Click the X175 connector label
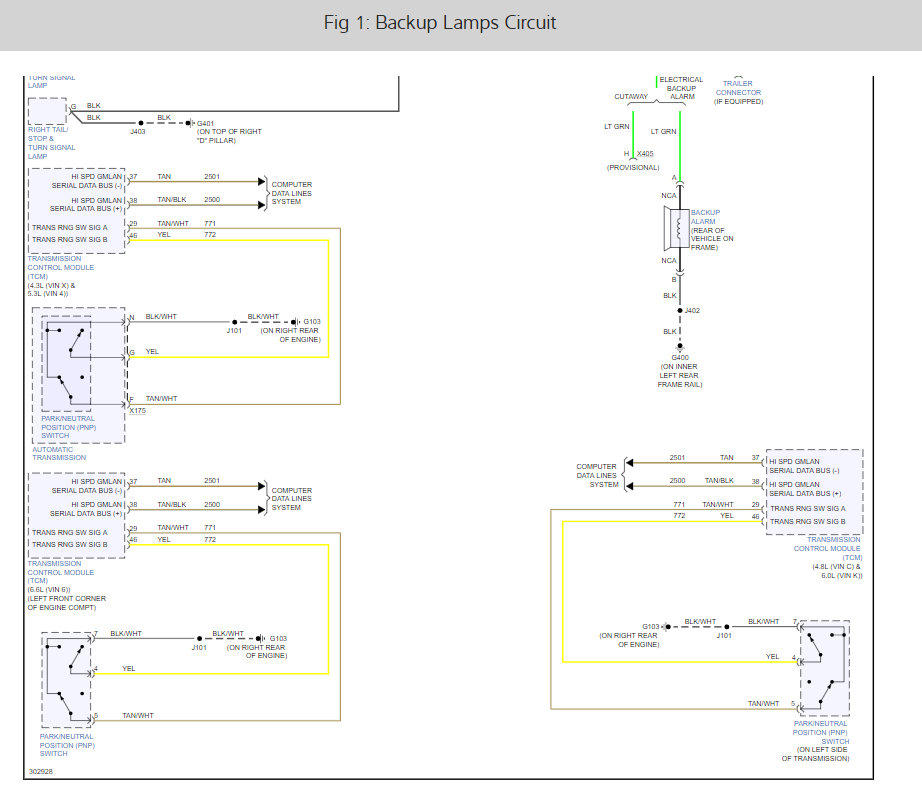Screen dimensions: 922x801 (137, 410)
